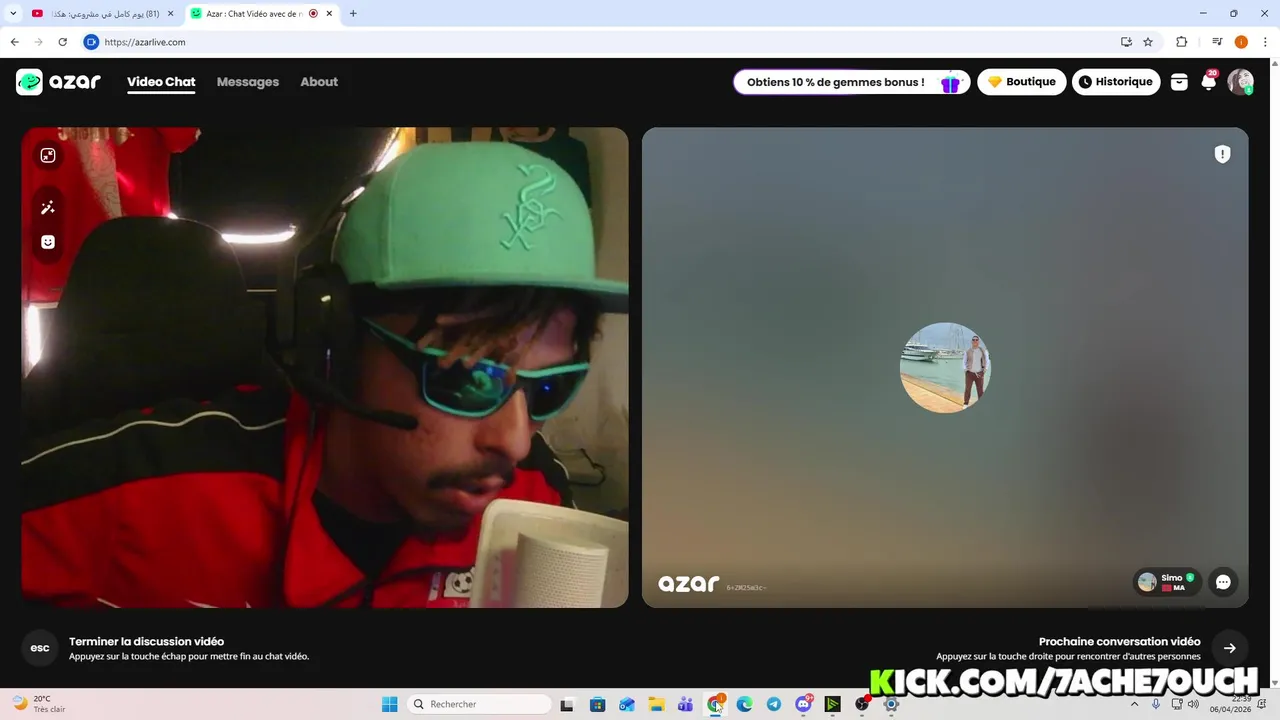1280x720 pixels.
Task: Click 'Prochaine conversation vidéo' text
Action: coord(1119,642)
